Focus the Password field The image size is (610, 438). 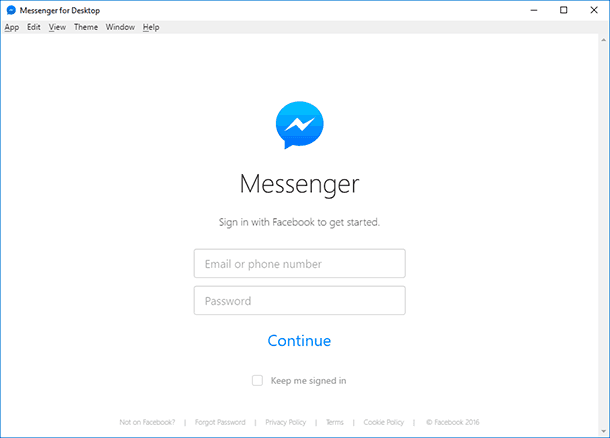300,300
